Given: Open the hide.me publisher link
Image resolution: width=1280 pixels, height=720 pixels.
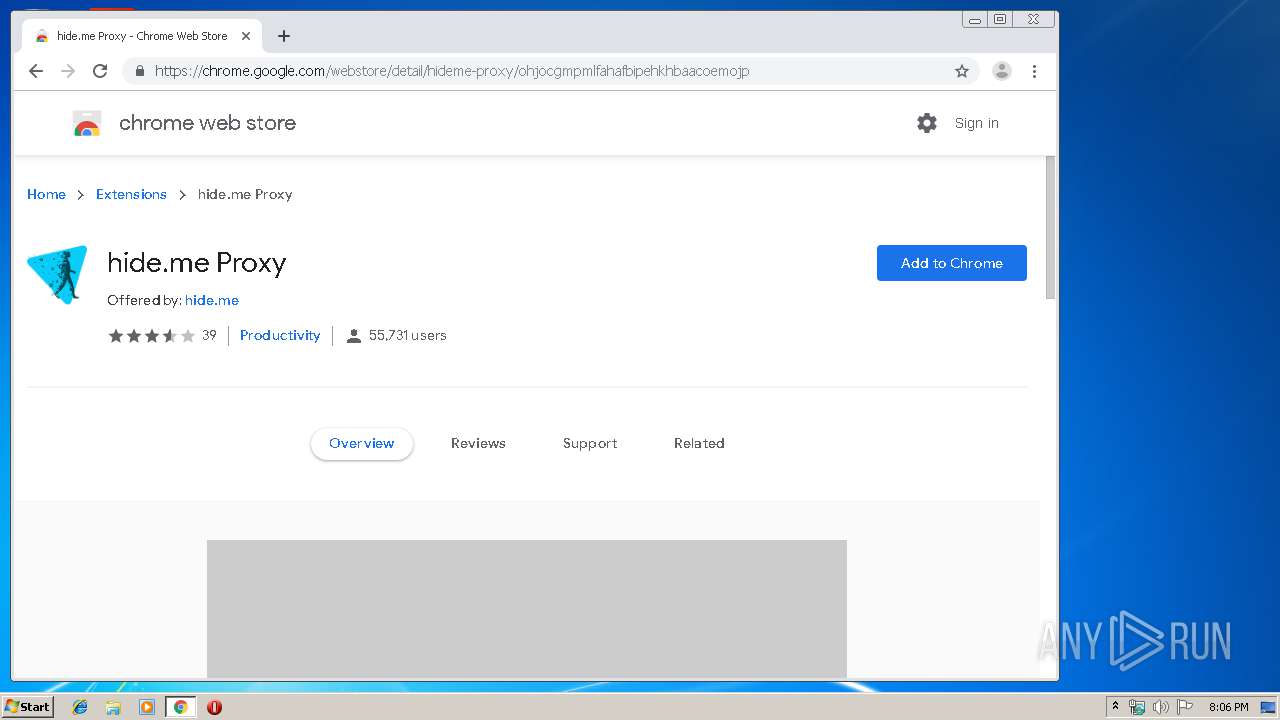Looking at the screenshot, I should [212, 300].
